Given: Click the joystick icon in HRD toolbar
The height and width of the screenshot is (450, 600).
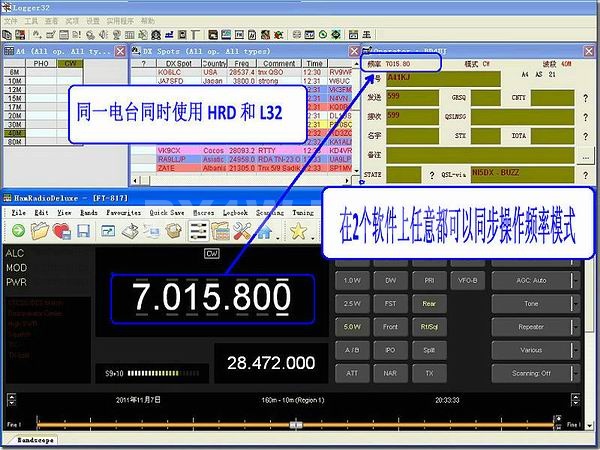Looking at the screenshot, I should pyautogui.click(x=130, y=231).
